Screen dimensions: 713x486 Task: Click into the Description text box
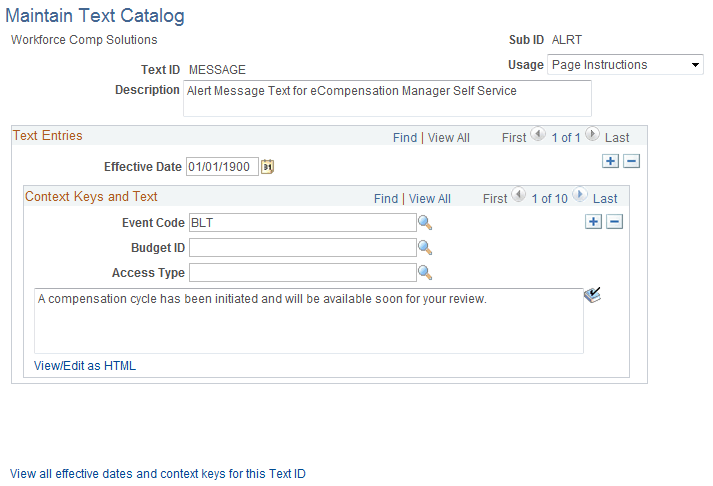pyautogui.click(x=387, y=98)
